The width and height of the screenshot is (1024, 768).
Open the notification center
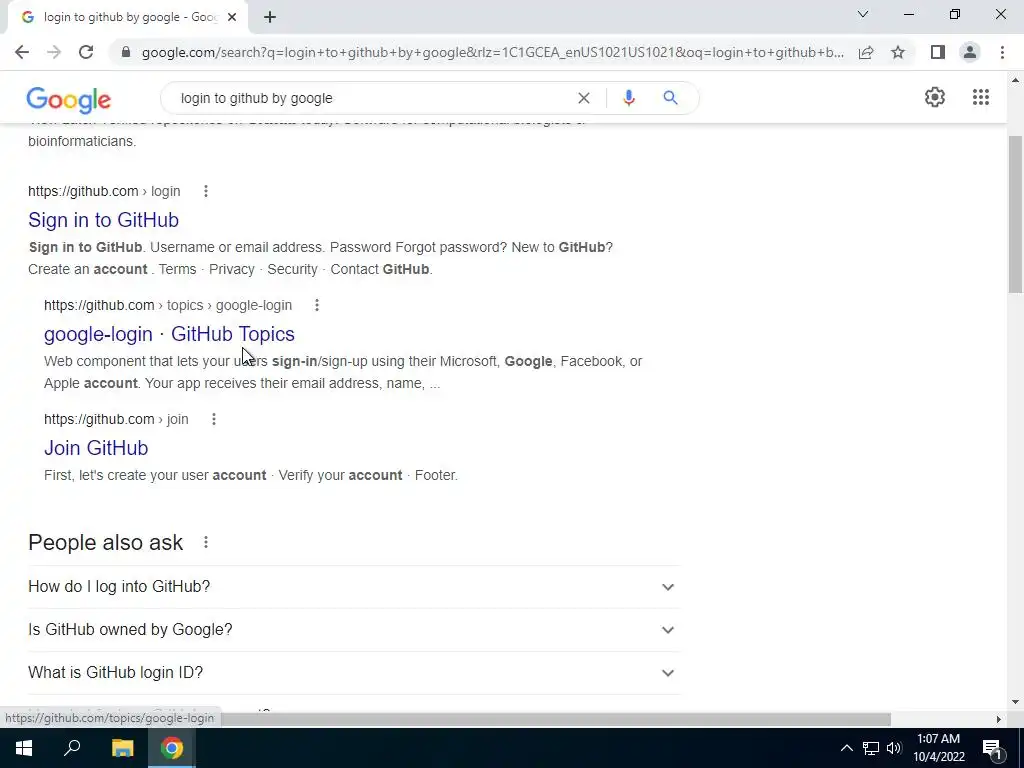pos(992,748)
